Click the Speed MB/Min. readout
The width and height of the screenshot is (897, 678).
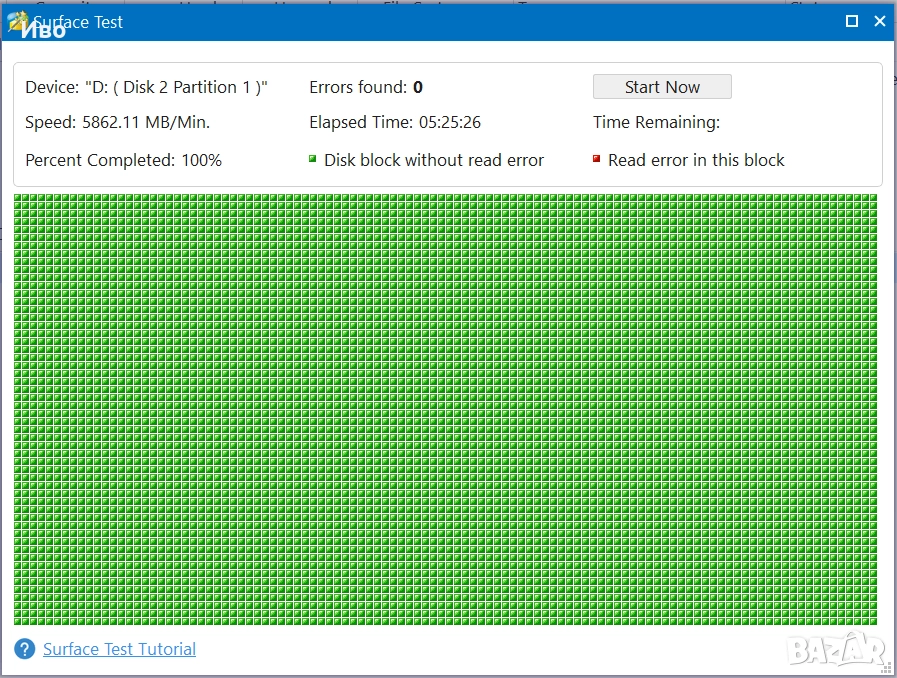(117, 122)
